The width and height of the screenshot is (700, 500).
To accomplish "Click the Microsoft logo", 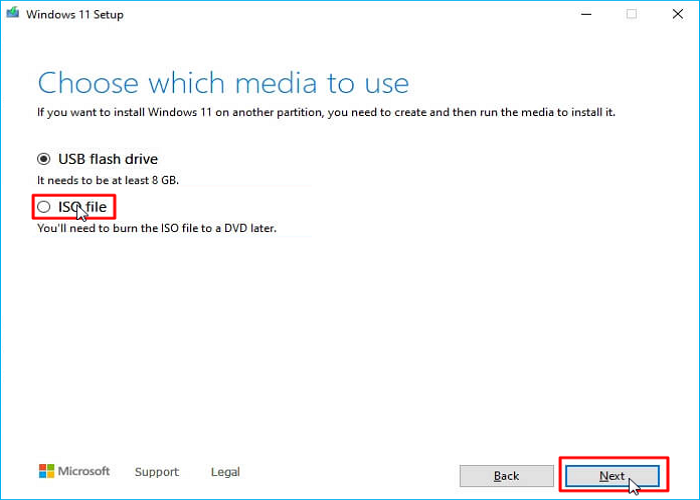I will pyautogui.click(x=74, y=471).
